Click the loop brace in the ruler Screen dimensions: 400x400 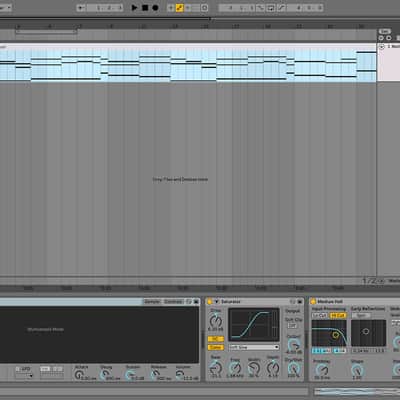coord(46,32)
